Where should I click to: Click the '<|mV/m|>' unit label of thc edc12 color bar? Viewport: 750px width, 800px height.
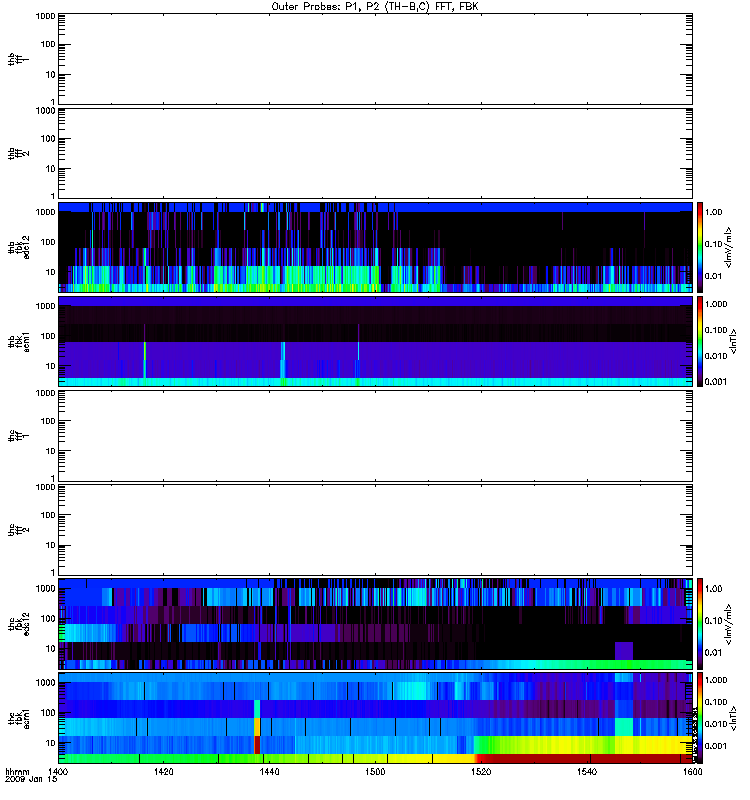click(x=729, y=624)
